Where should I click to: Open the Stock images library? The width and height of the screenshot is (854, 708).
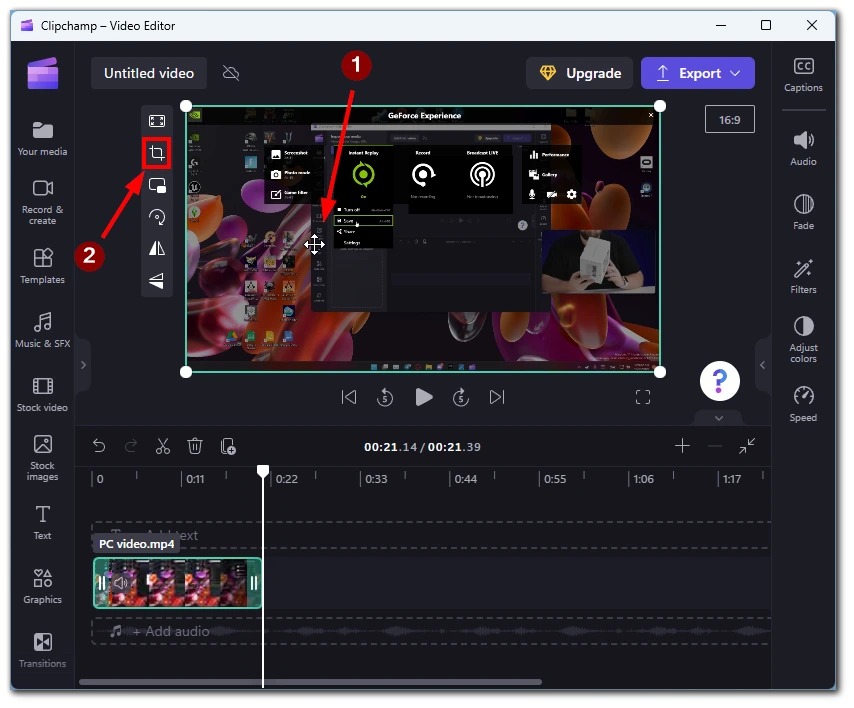pyautogui.click(x=42, y=457)
